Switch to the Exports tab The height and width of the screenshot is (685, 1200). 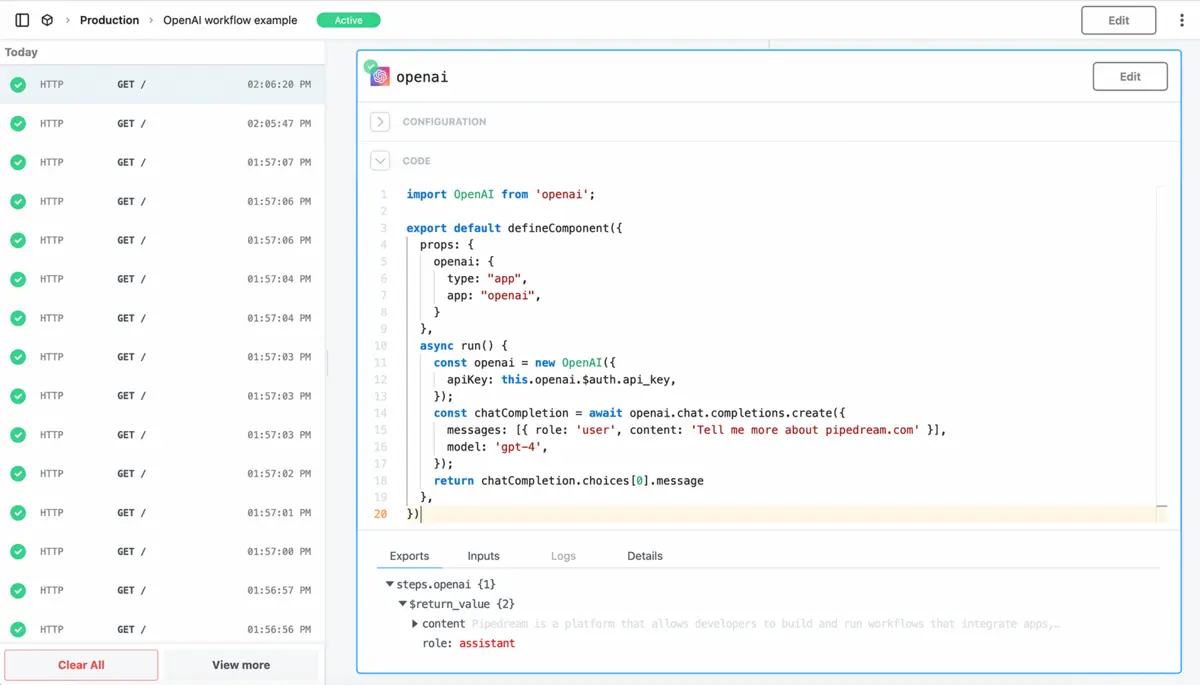point(409,556)
